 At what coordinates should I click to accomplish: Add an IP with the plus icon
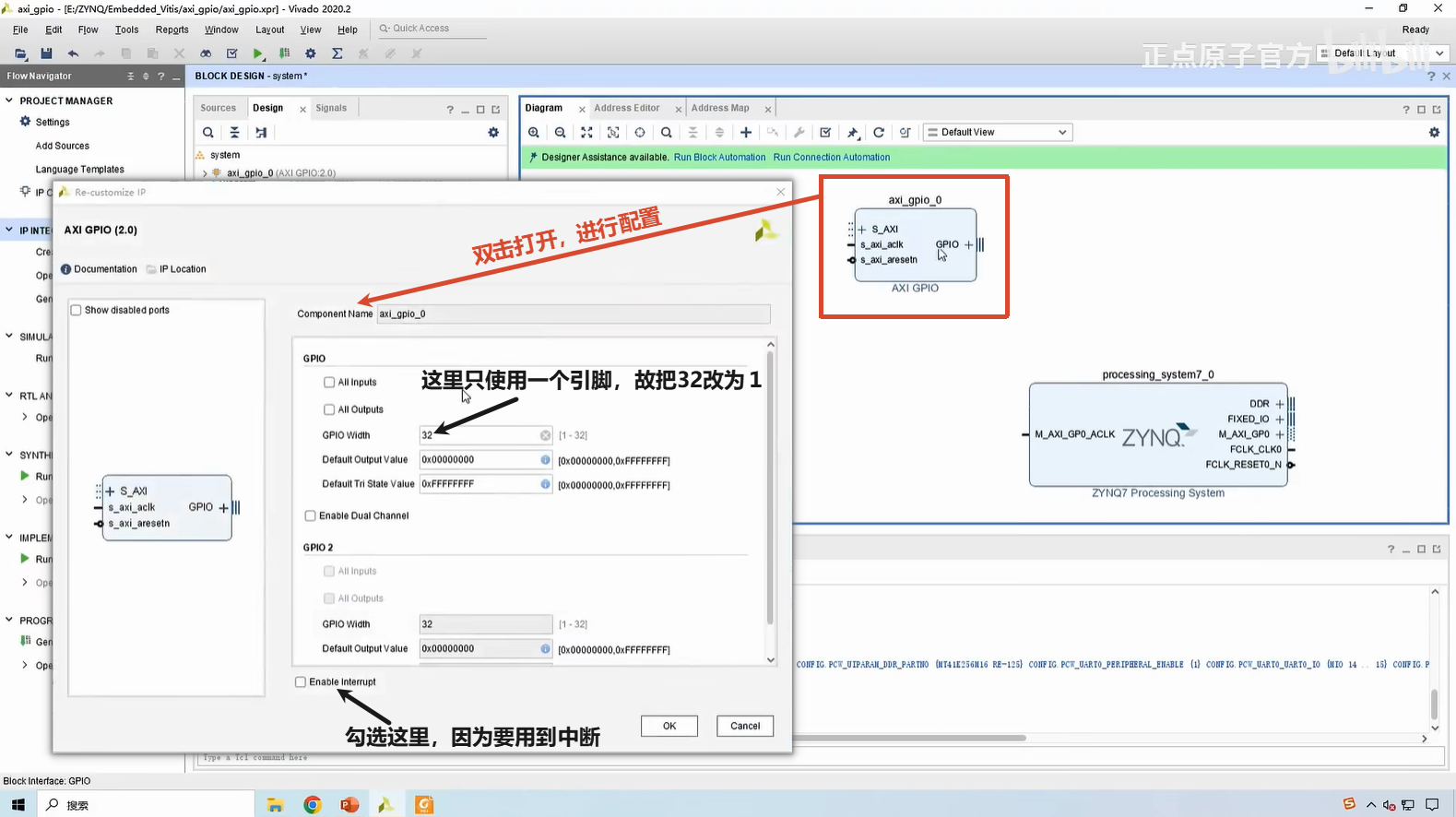coord(746,133)
